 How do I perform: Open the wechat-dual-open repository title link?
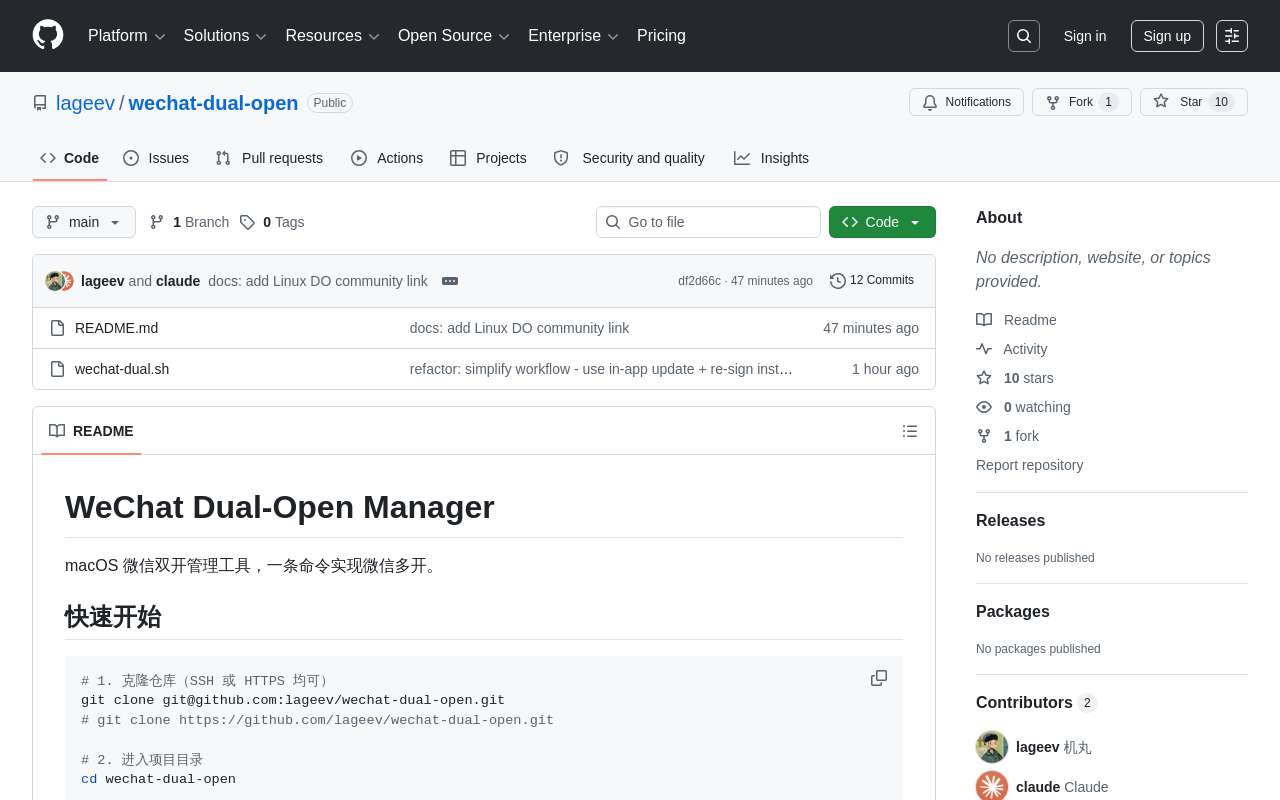point(213,103)
